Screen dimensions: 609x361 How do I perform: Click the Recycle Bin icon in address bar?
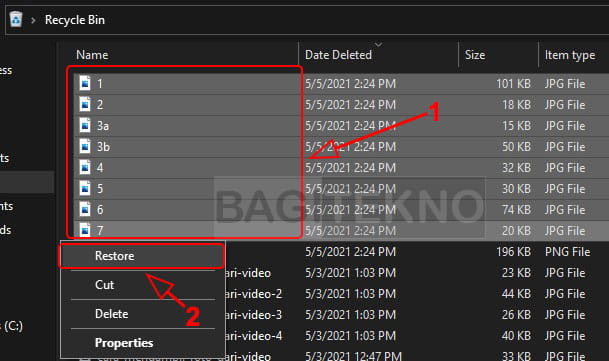click(x=16, y=19)
